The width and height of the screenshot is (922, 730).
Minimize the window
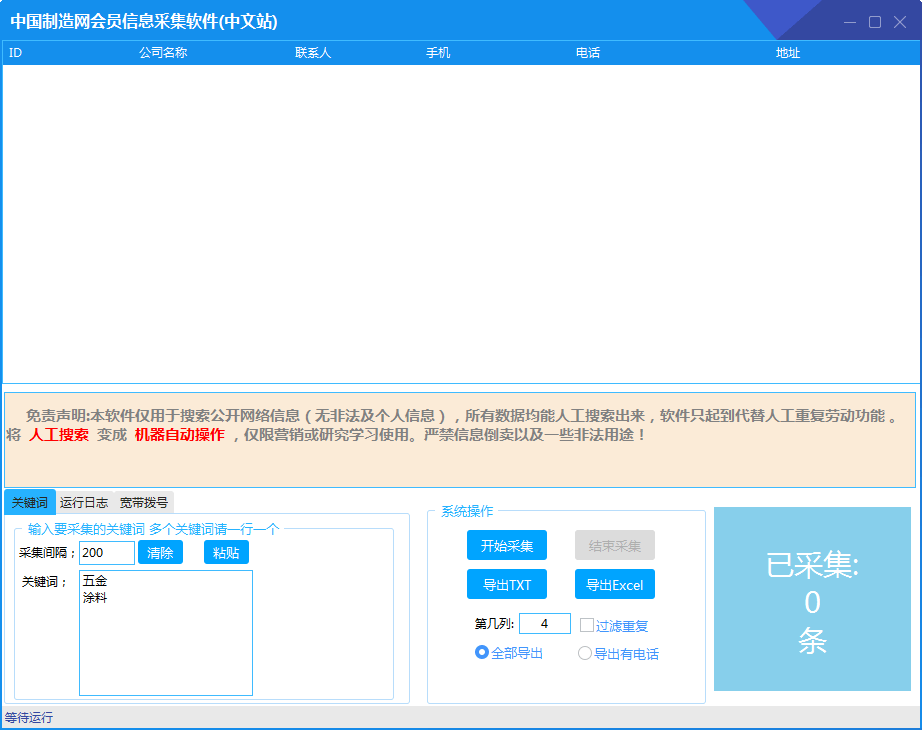pyautogui.click(x=850, y=22)
